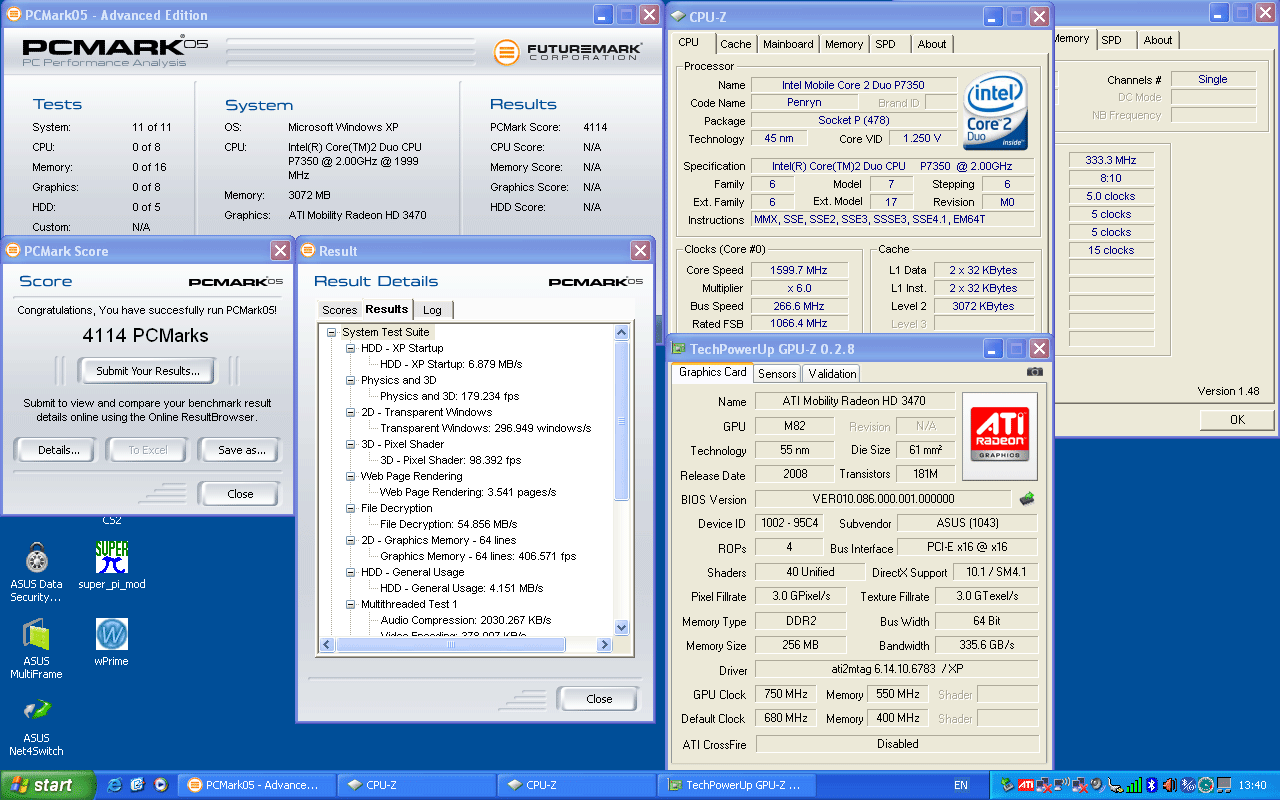Open the Log tab in Result
1280x800 pixels.
coord(432,310)
